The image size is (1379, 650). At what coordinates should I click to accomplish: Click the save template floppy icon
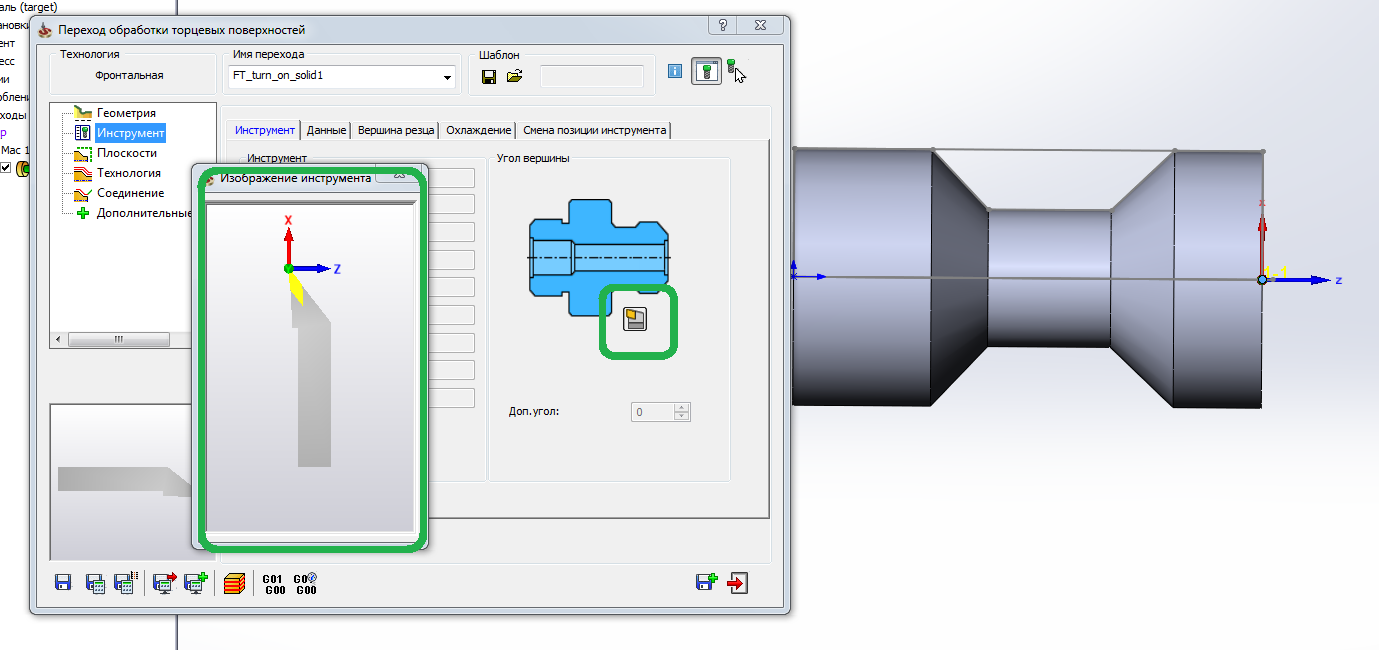pos(489,76)
